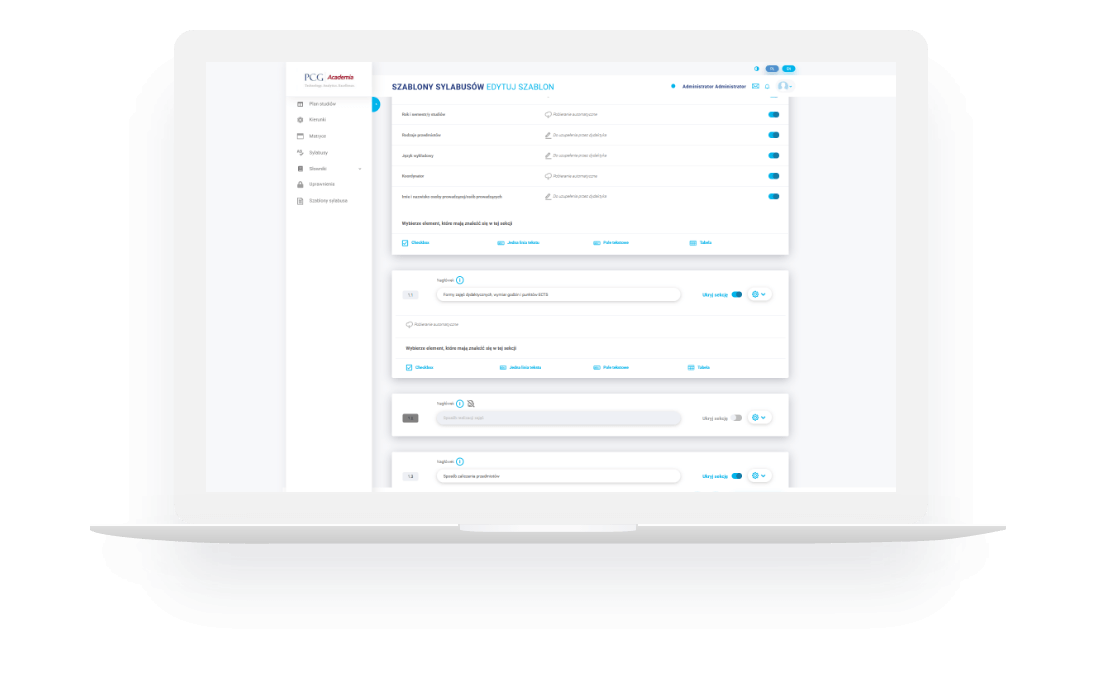Screen dimensions: 1096x674
Task: Open settings gear dropdown for section 1.1
Action: point(759,295)
